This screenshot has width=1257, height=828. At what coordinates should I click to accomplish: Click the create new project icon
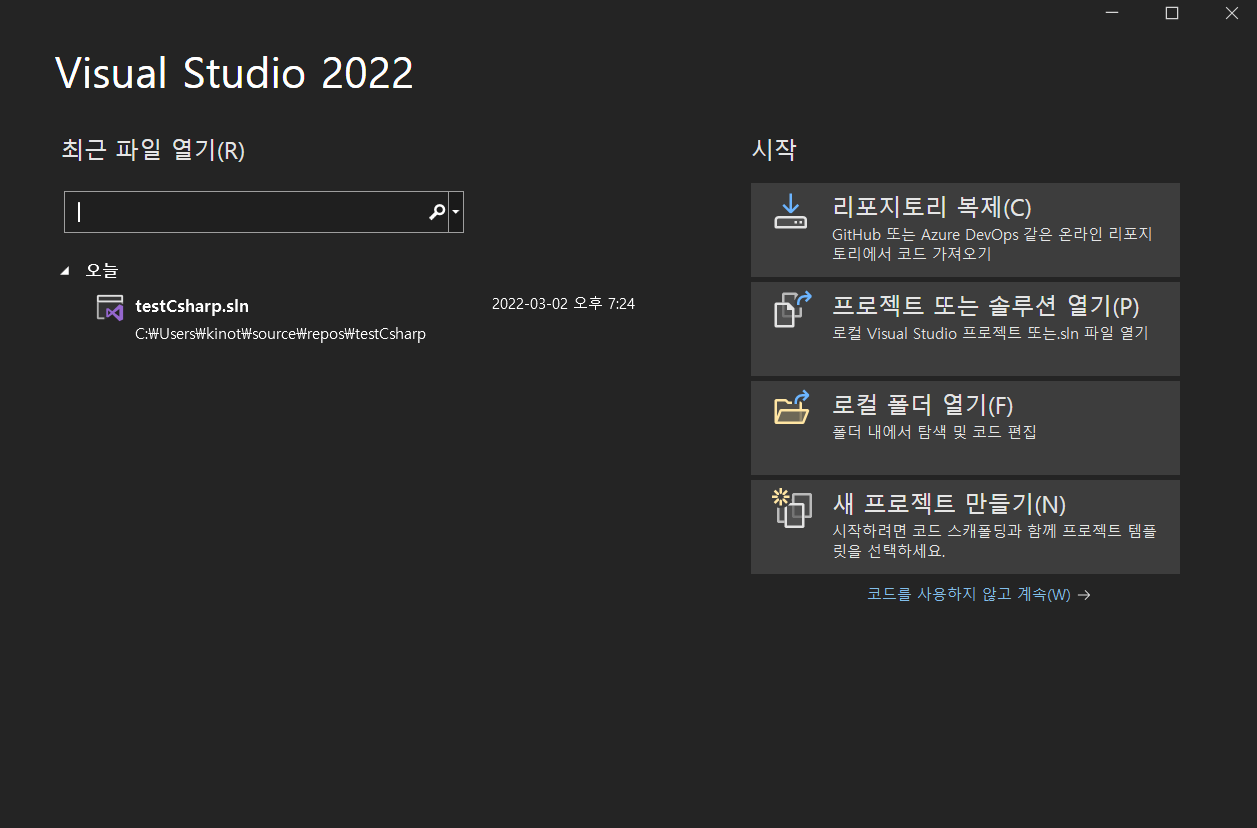click(x=791, y=507)
